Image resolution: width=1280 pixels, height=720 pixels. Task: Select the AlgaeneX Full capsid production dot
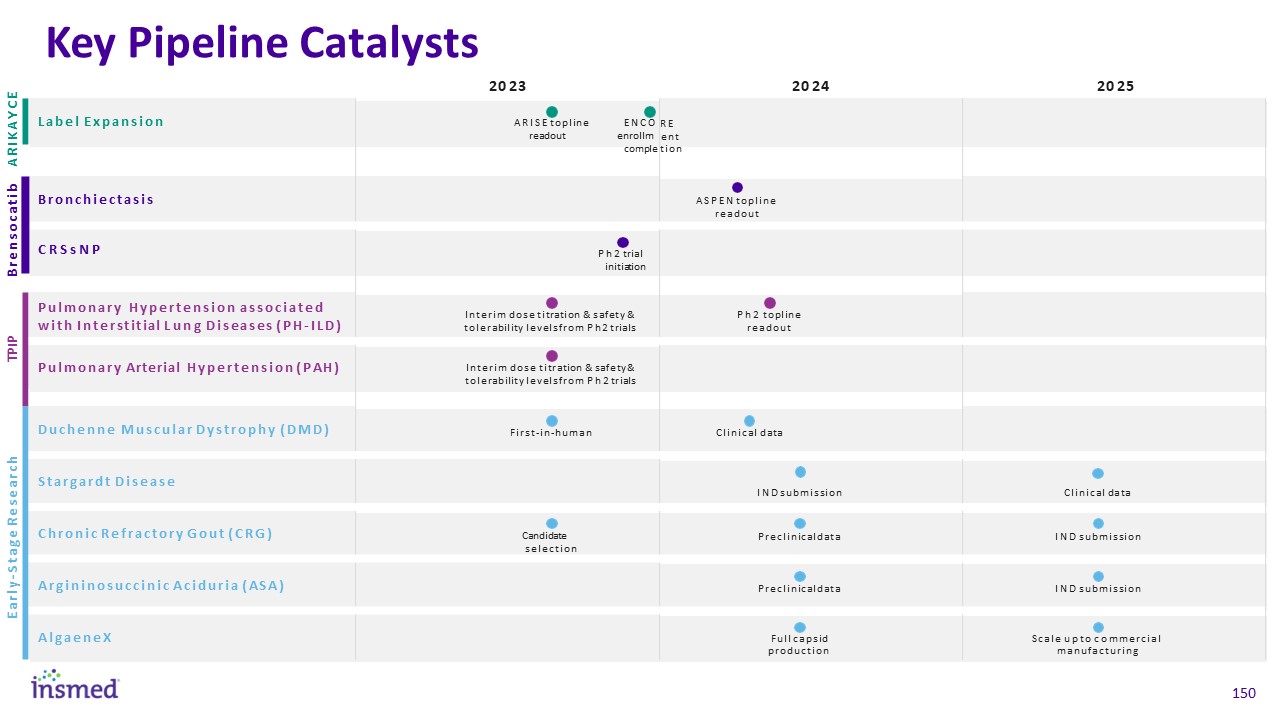pos(800,627)
